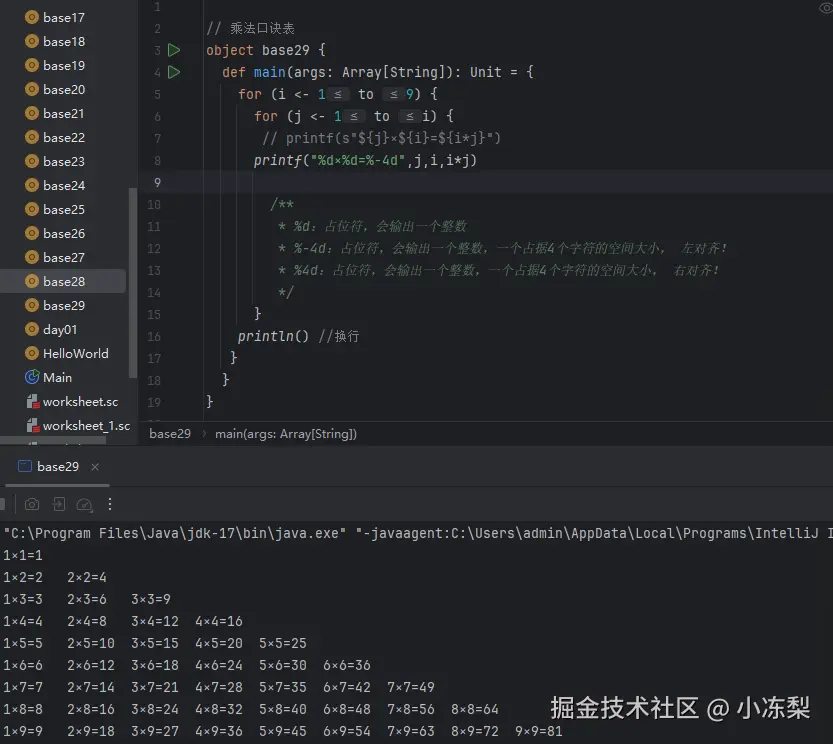Screen dimensions: 833x744
Task: Click the exit arrow icon in run toolbar
Action: coord(59,504)
